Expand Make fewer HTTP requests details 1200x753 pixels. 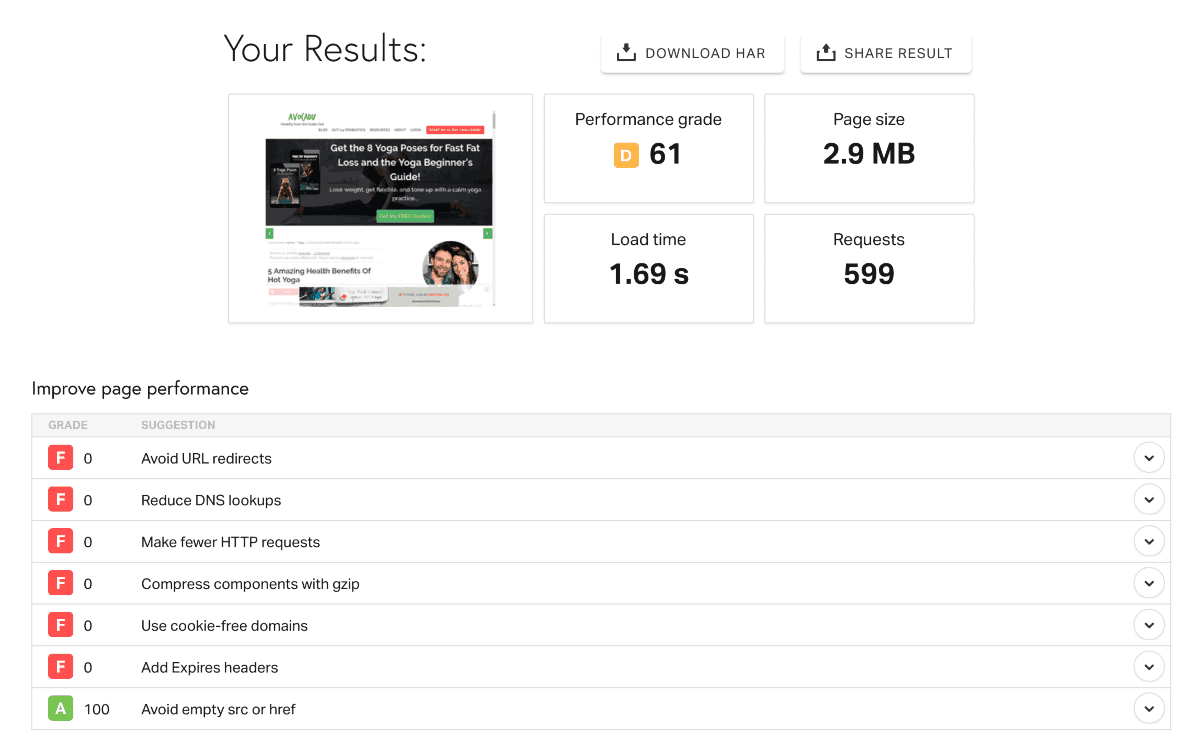point(1149,542)
